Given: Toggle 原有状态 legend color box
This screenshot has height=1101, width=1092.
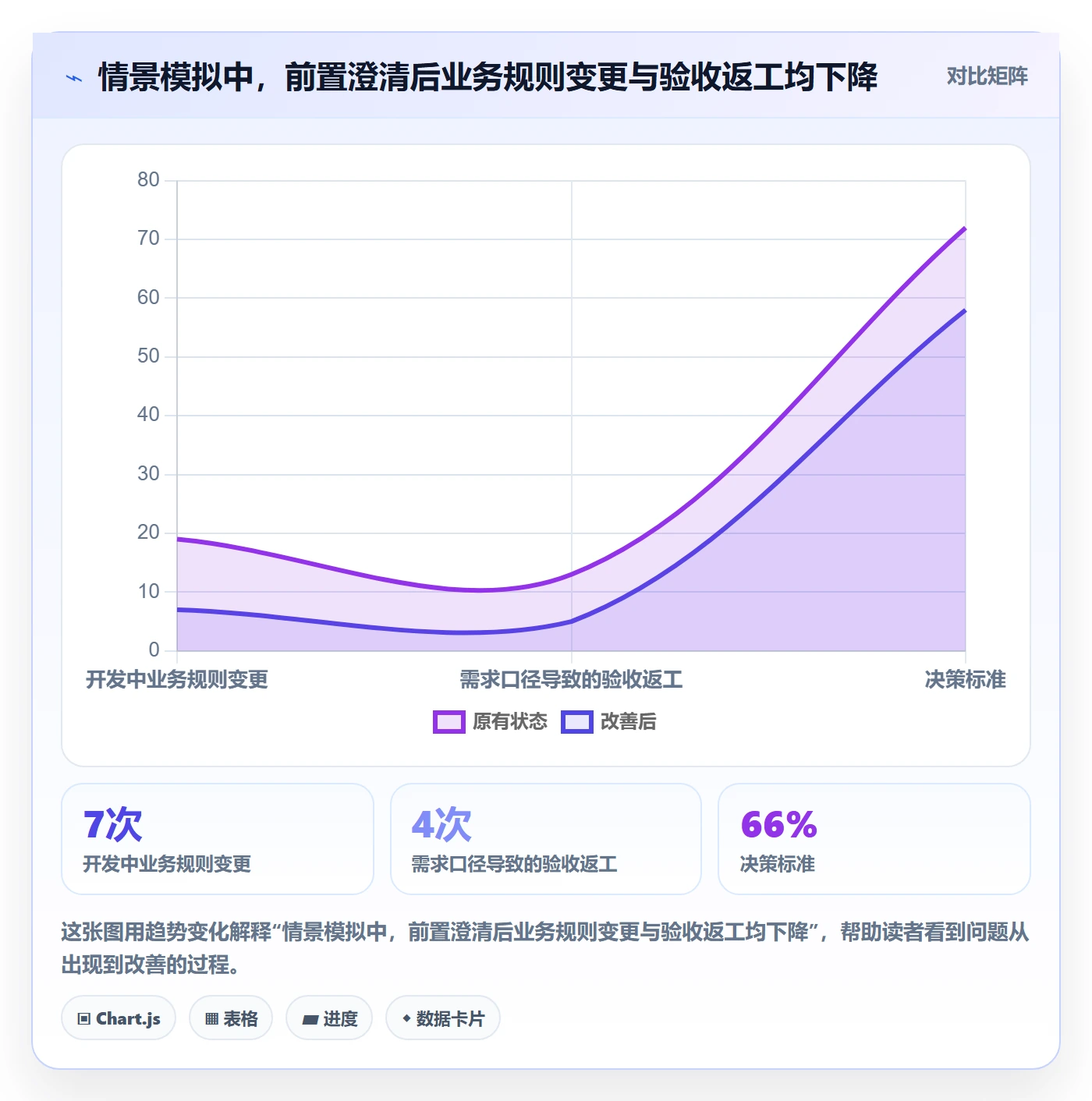Looking at the screenshot, I should click(449, 722).
